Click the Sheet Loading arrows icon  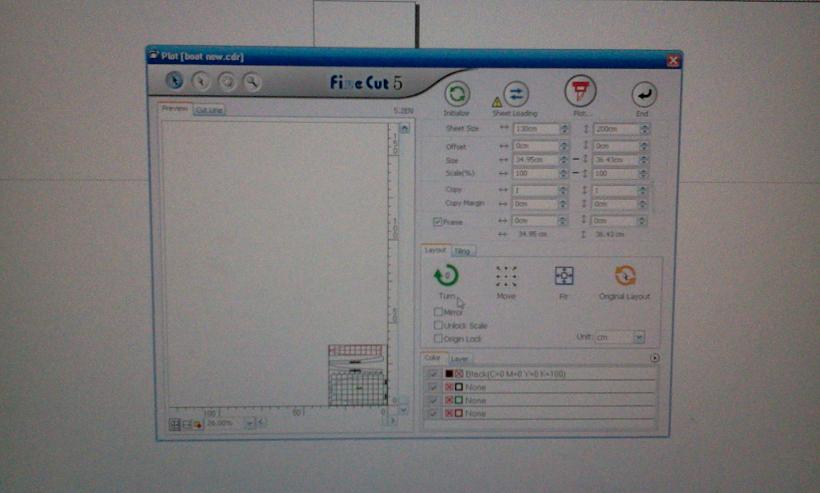[516, 94]
